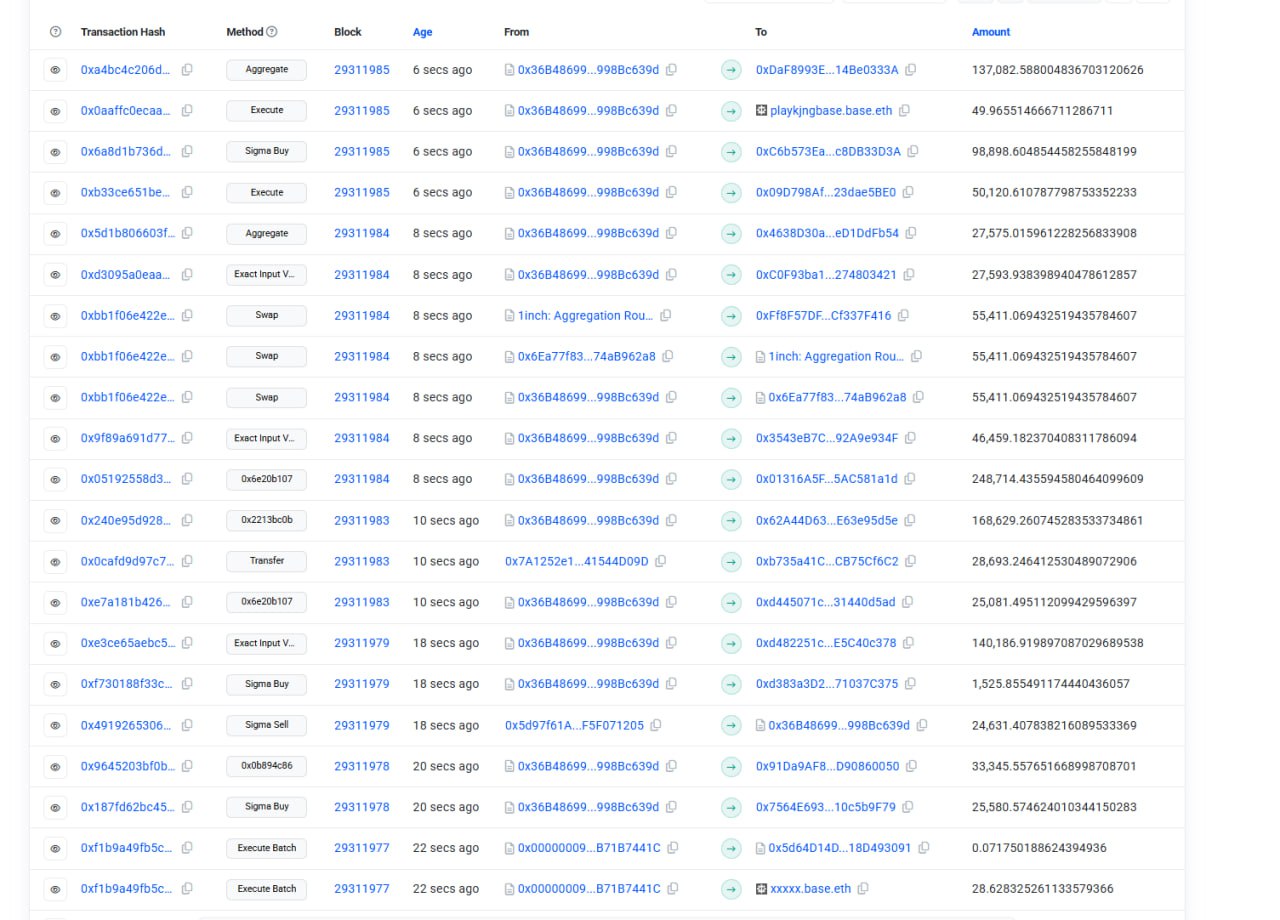The width and height of the screenshot is (1280, 920).
Task: Copy transaction hash 0x240e95d928
Action: point(187,521)
